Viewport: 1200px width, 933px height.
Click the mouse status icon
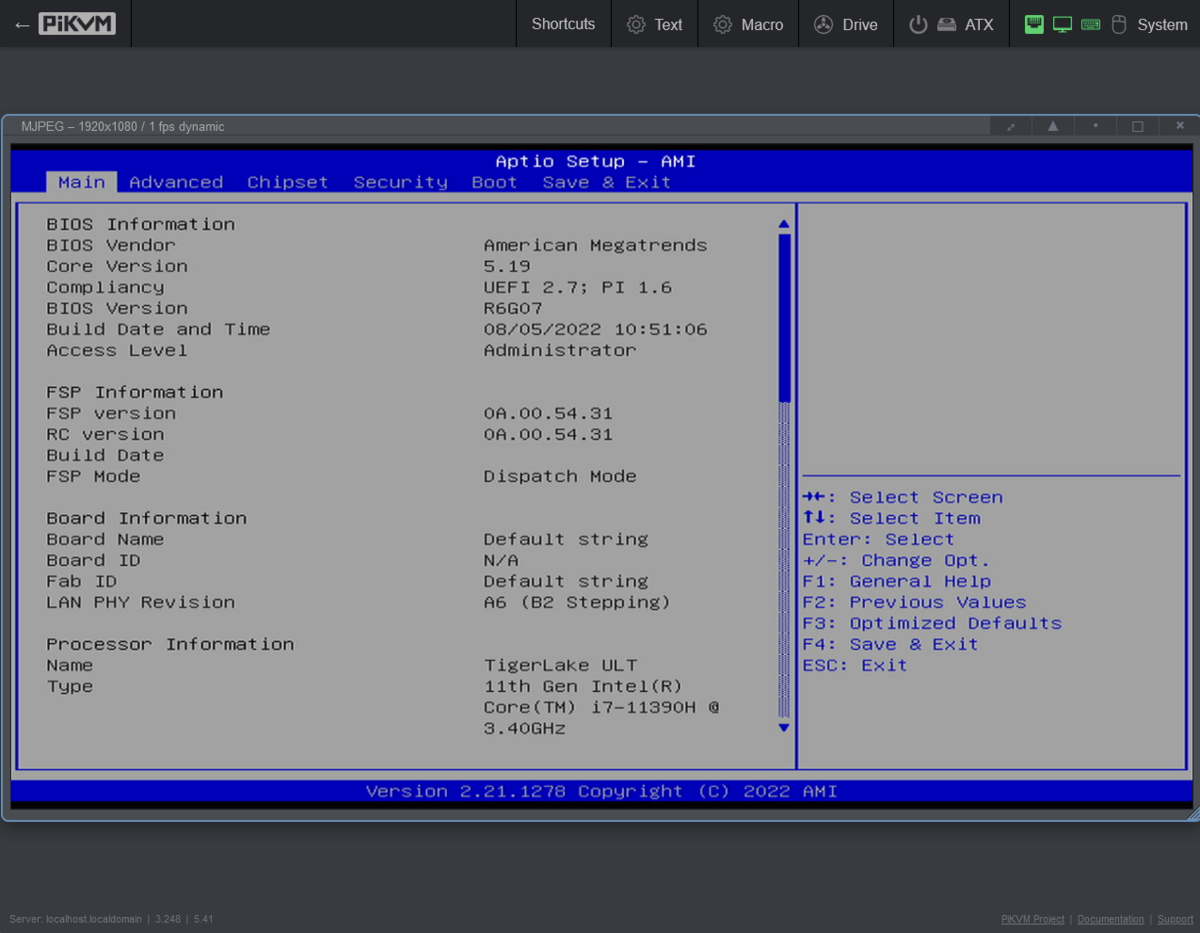click(x=1119, y=24)
